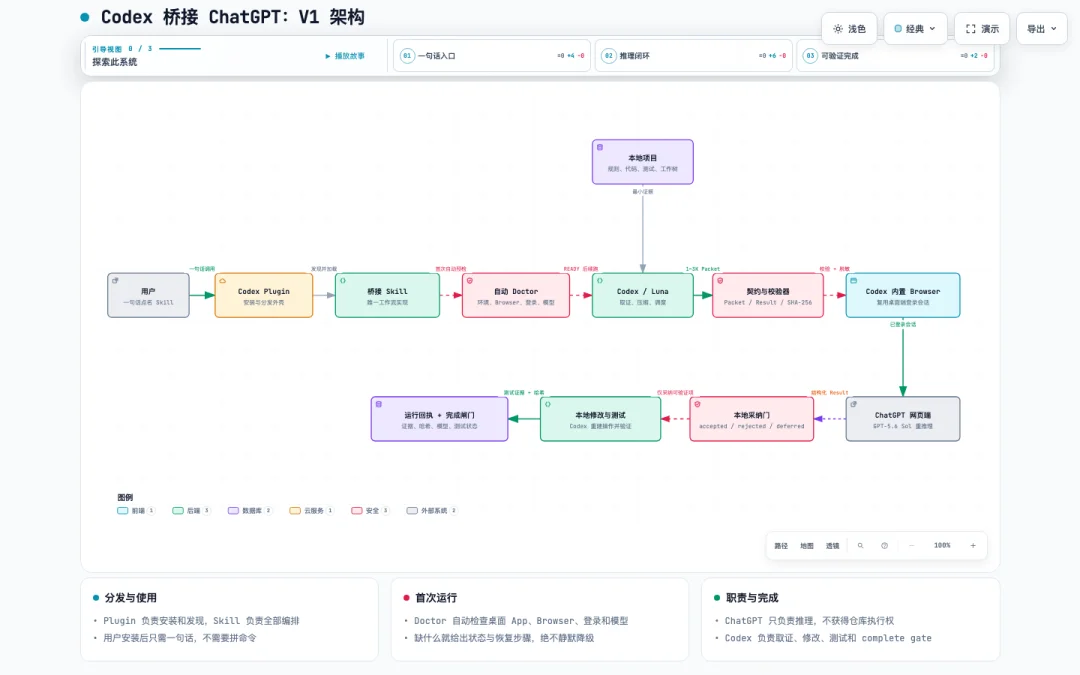Enter 演示 presentation mode
Screen dimensions: 1080x675
982,29
